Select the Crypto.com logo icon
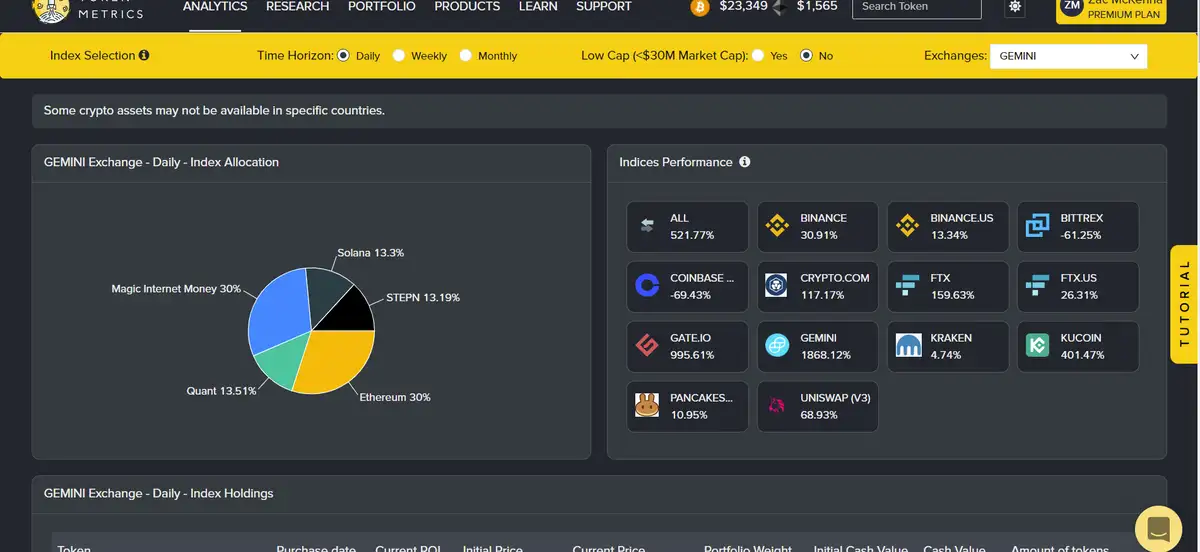The width and height of the screenshot is (1200, 552). [x=777, y=286]
